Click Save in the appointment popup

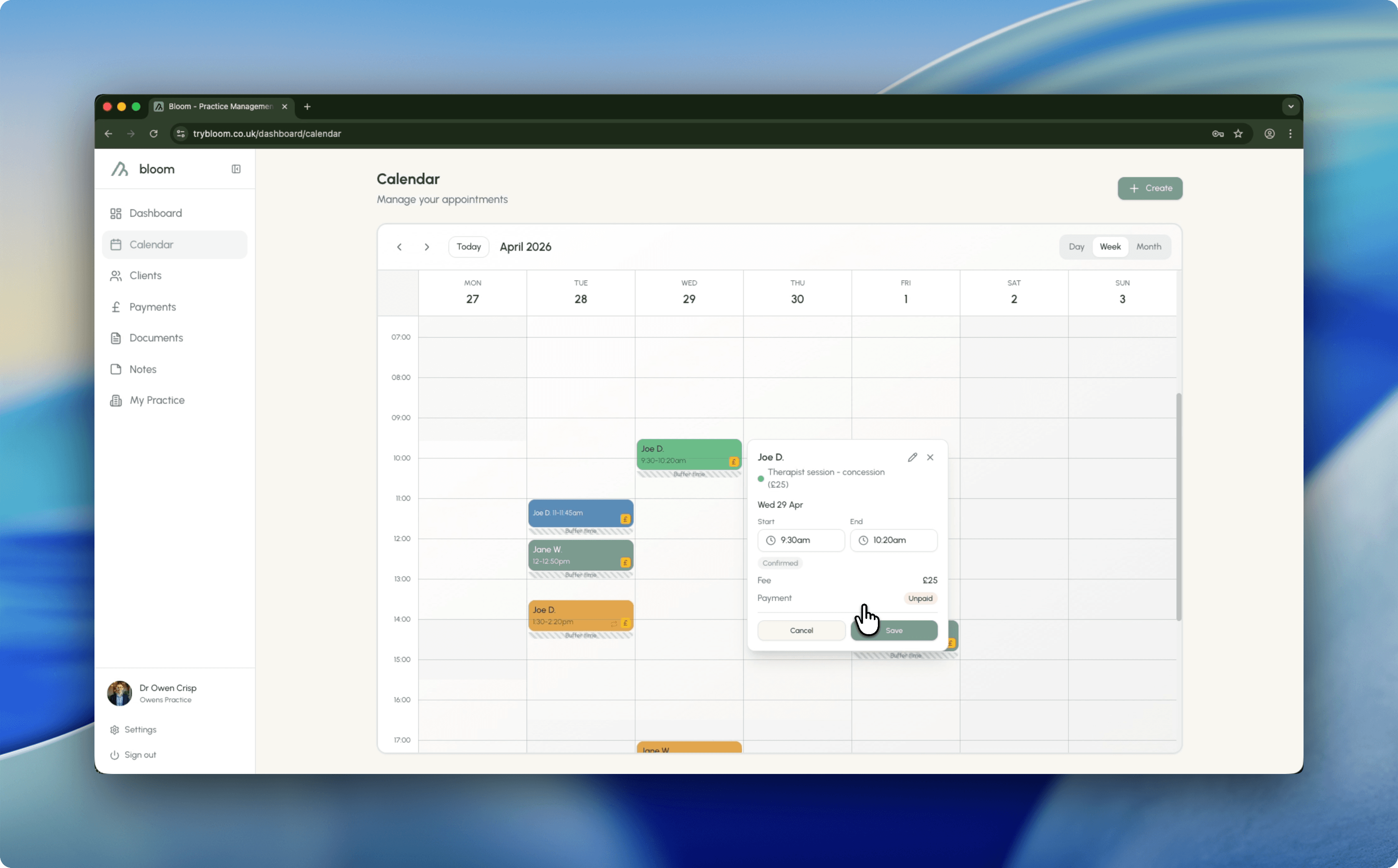coord(894,631)
